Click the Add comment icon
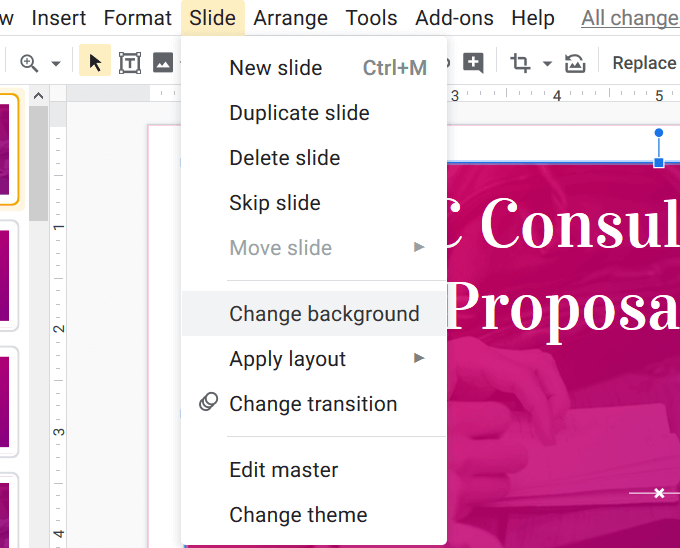This screenshot has height=548, width=680. pyautogui.click(x=472, y=63)
